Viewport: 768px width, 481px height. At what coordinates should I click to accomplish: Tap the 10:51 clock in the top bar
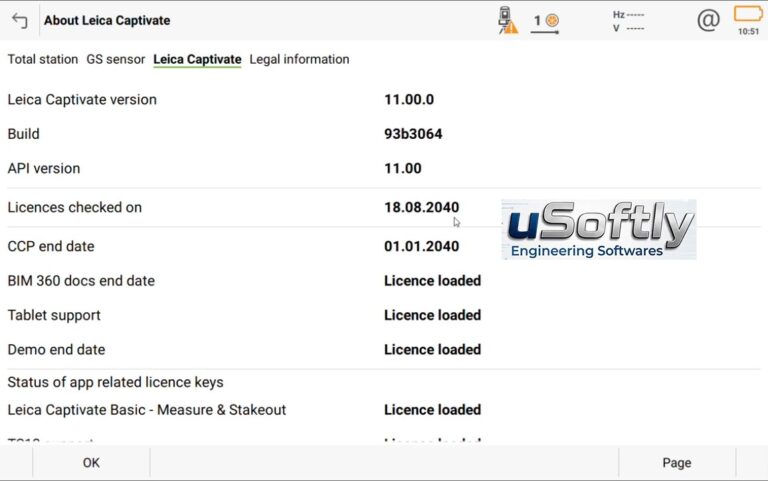(x=748, y=31)
